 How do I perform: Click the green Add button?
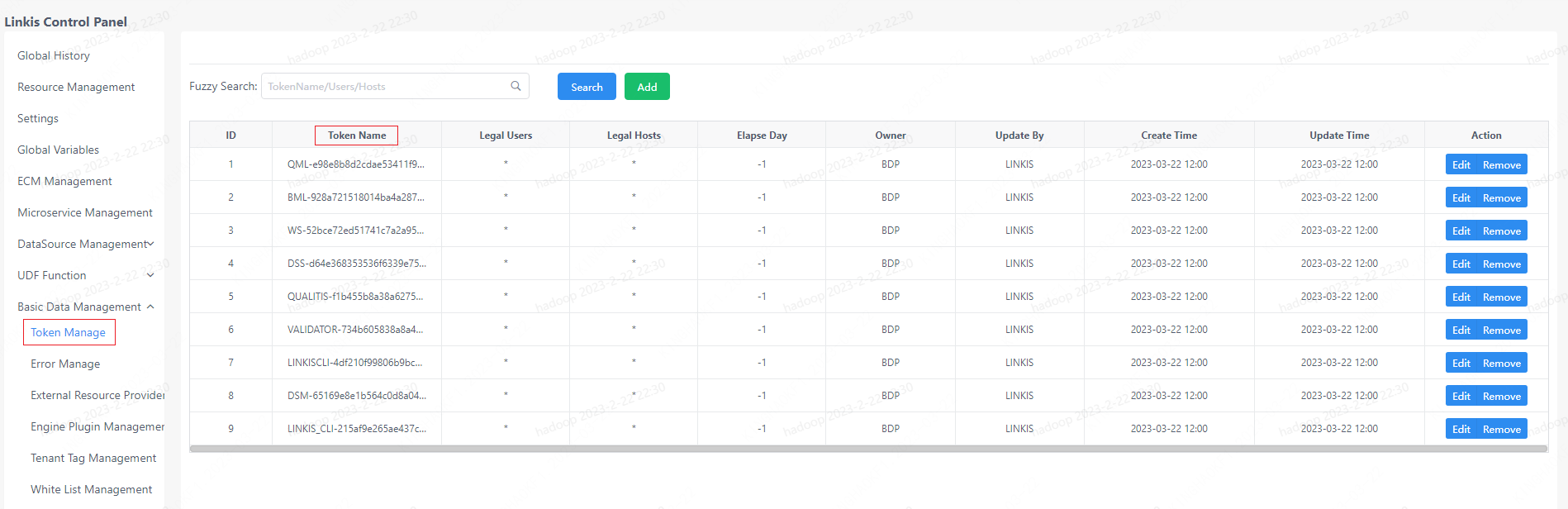(647, 87)
